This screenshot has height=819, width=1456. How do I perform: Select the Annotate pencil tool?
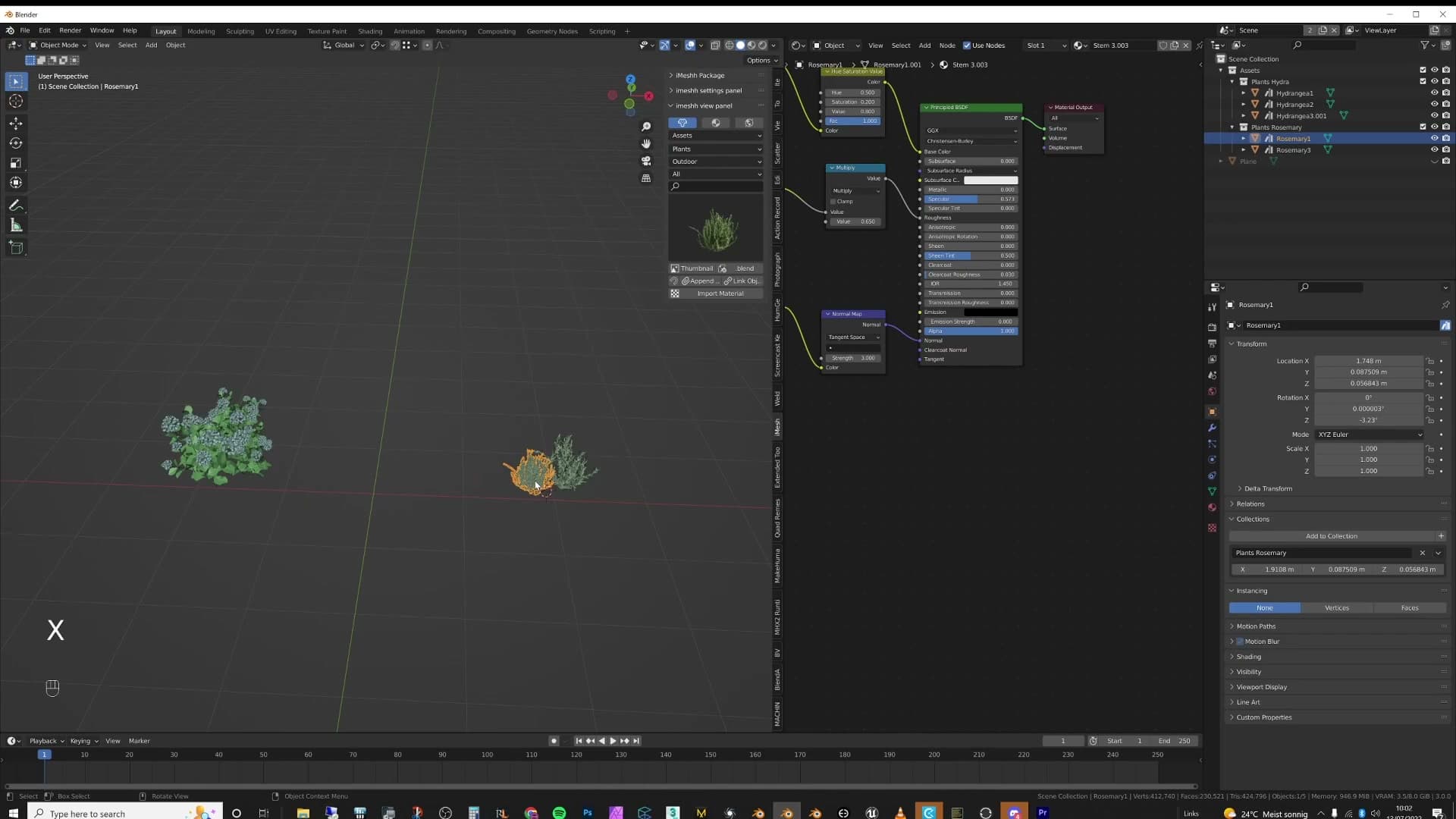16,206
